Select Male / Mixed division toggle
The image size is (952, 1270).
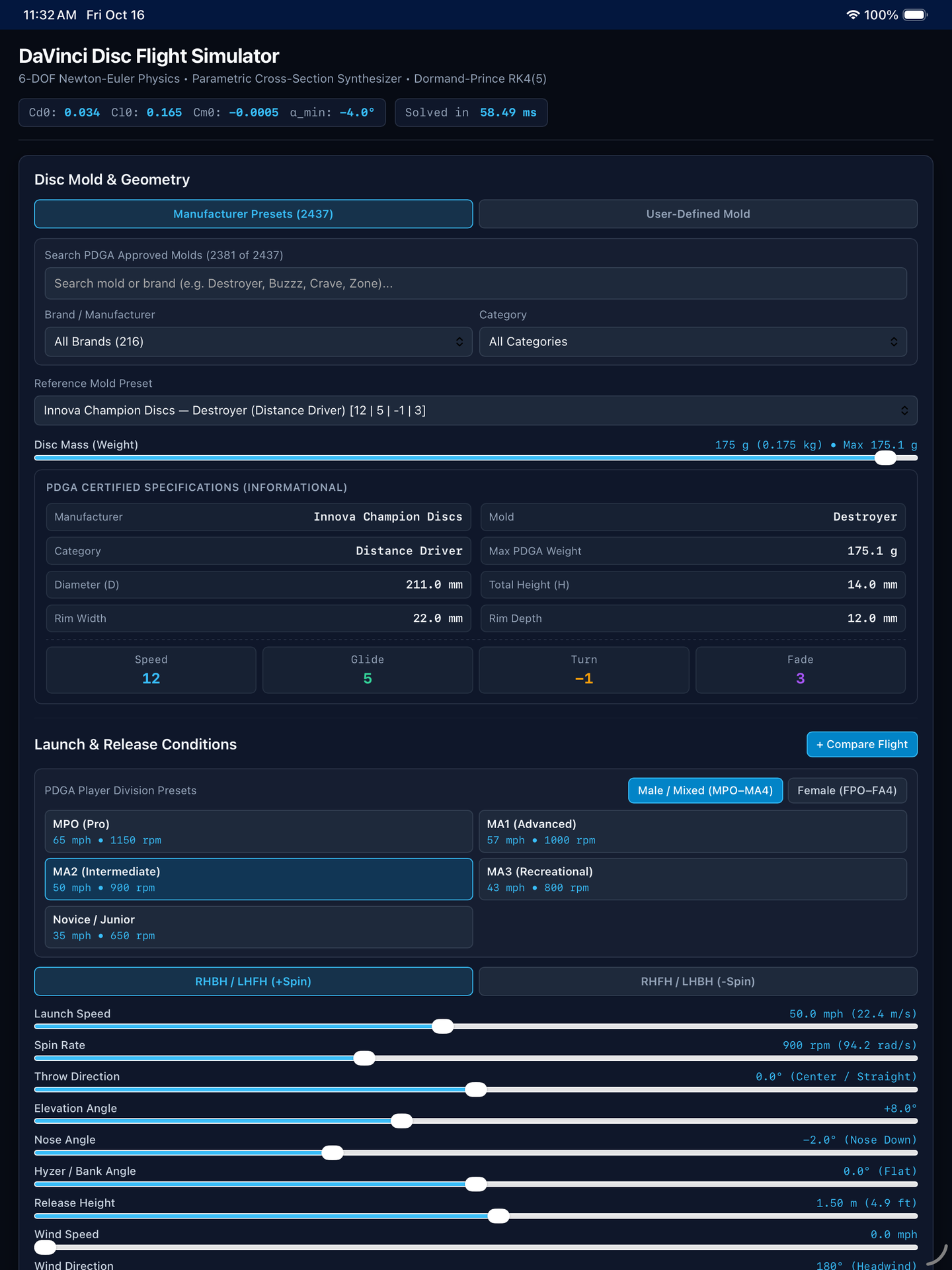pos(705,790)
